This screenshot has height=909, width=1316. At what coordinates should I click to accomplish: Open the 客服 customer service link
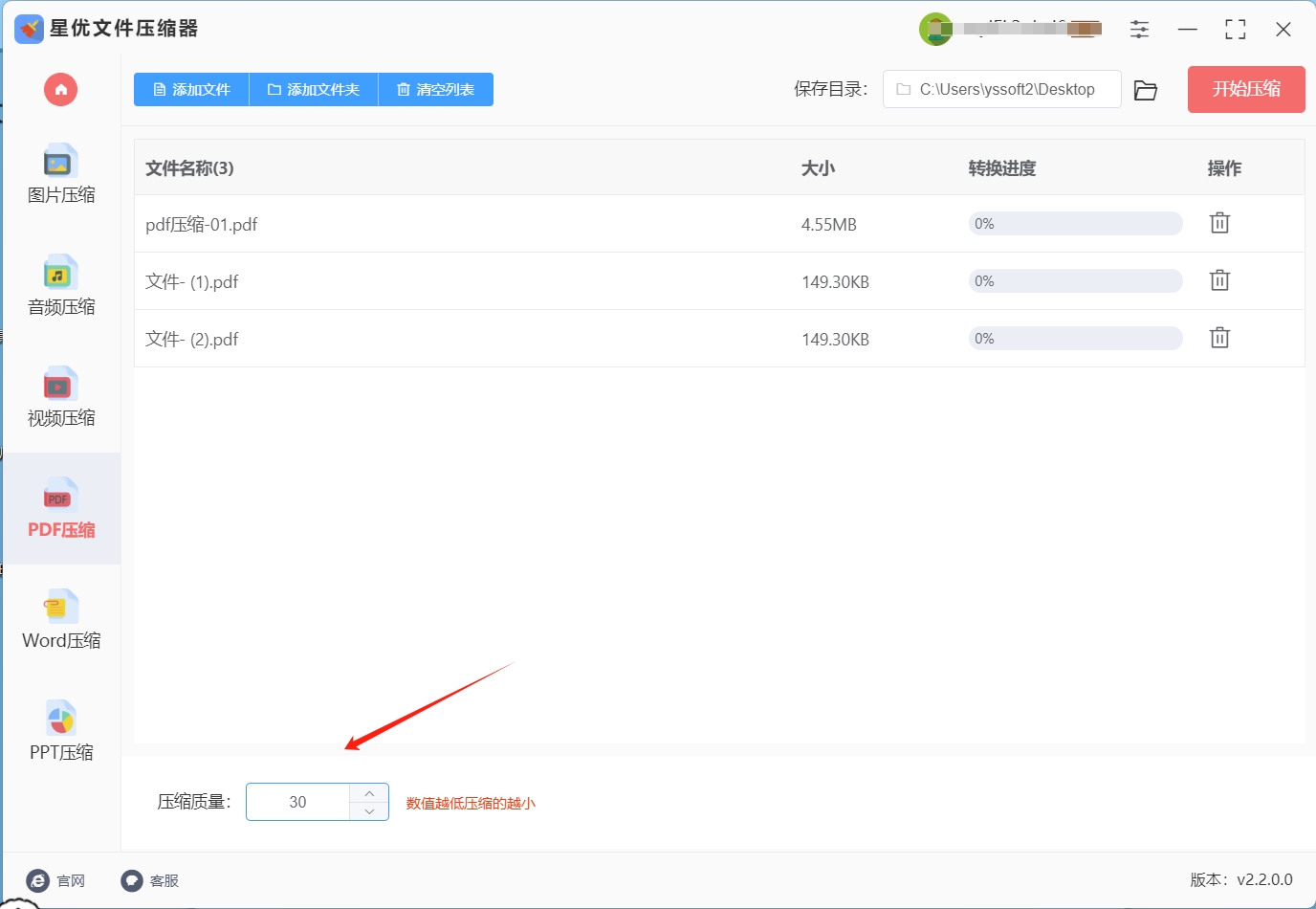tap(150, 880)
